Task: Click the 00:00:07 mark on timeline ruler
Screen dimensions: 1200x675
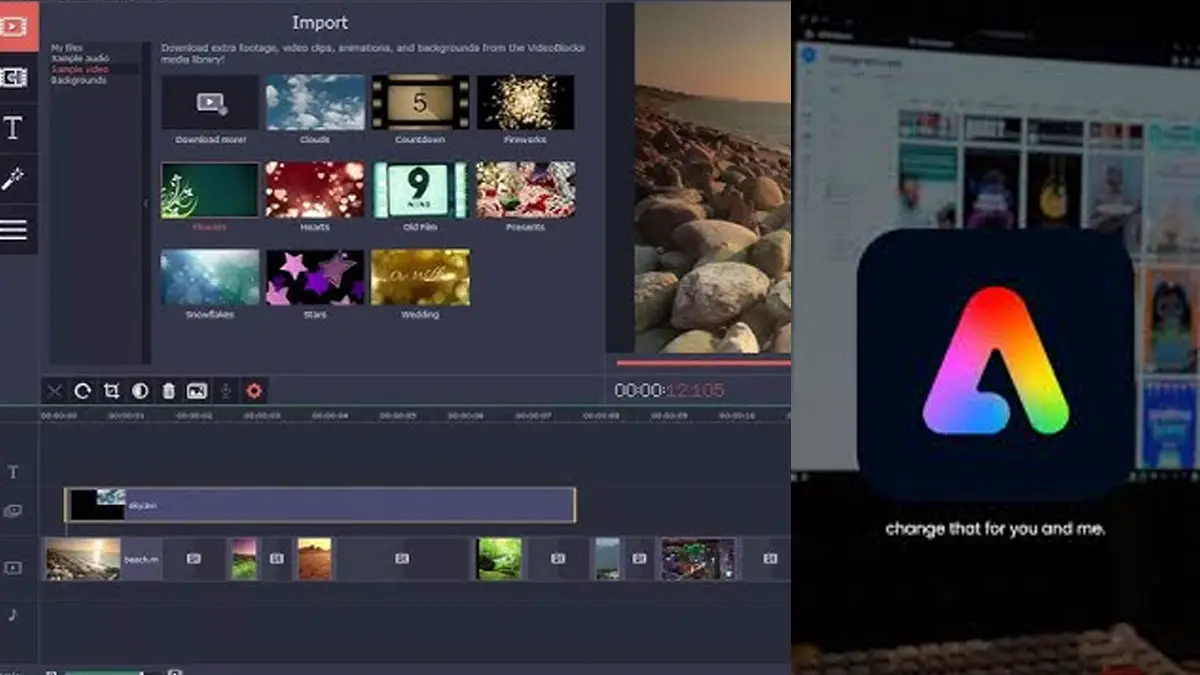Action: 533,415
